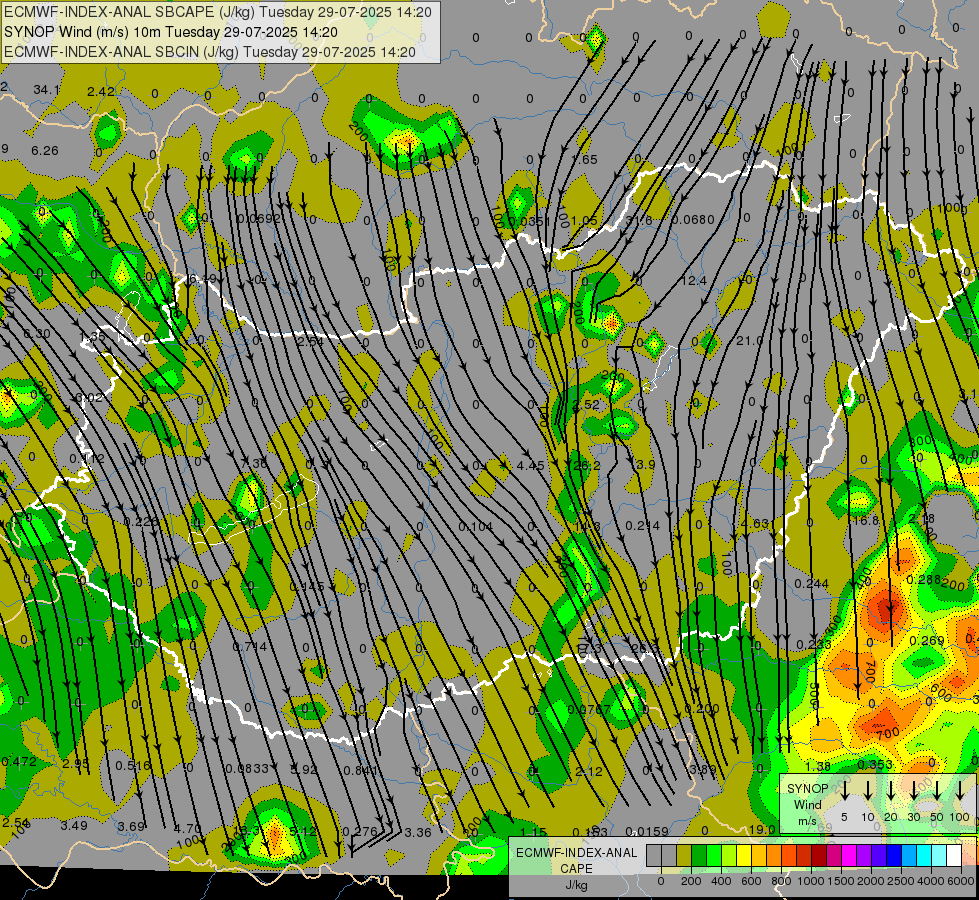
Task: Click the map value 0.714
Action: pyautogui.click(x=250, y=646)
